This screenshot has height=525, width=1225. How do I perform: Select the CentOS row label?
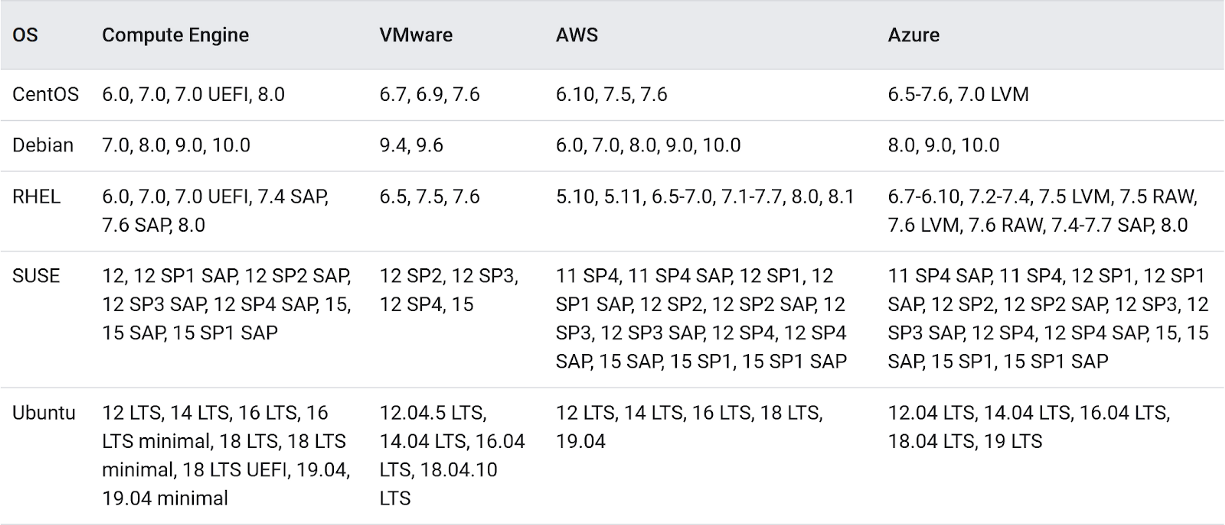coord(45,95)
